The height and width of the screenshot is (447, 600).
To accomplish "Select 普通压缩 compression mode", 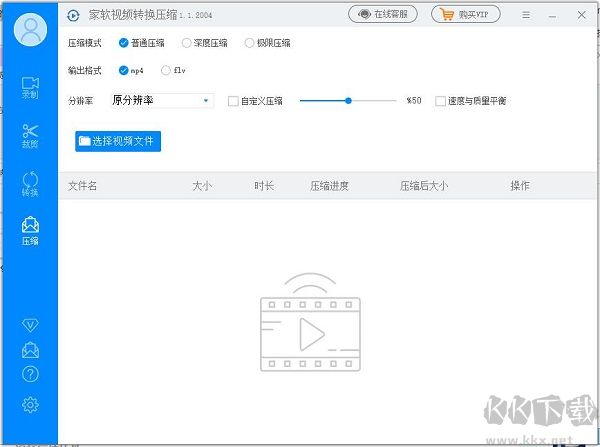I will coord(123,43).
